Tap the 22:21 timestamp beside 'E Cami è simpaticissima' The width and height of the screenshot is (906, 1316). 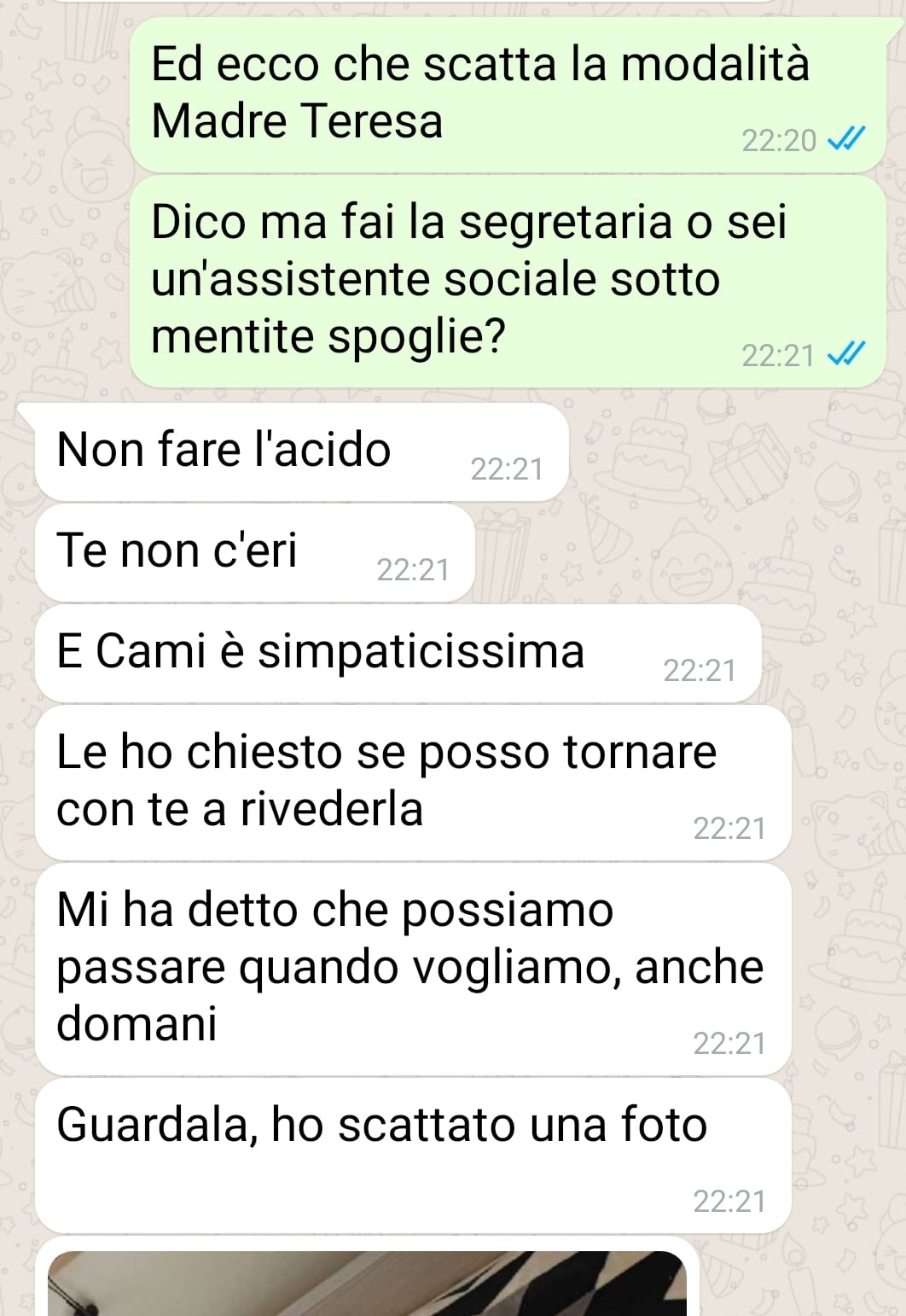700,670
